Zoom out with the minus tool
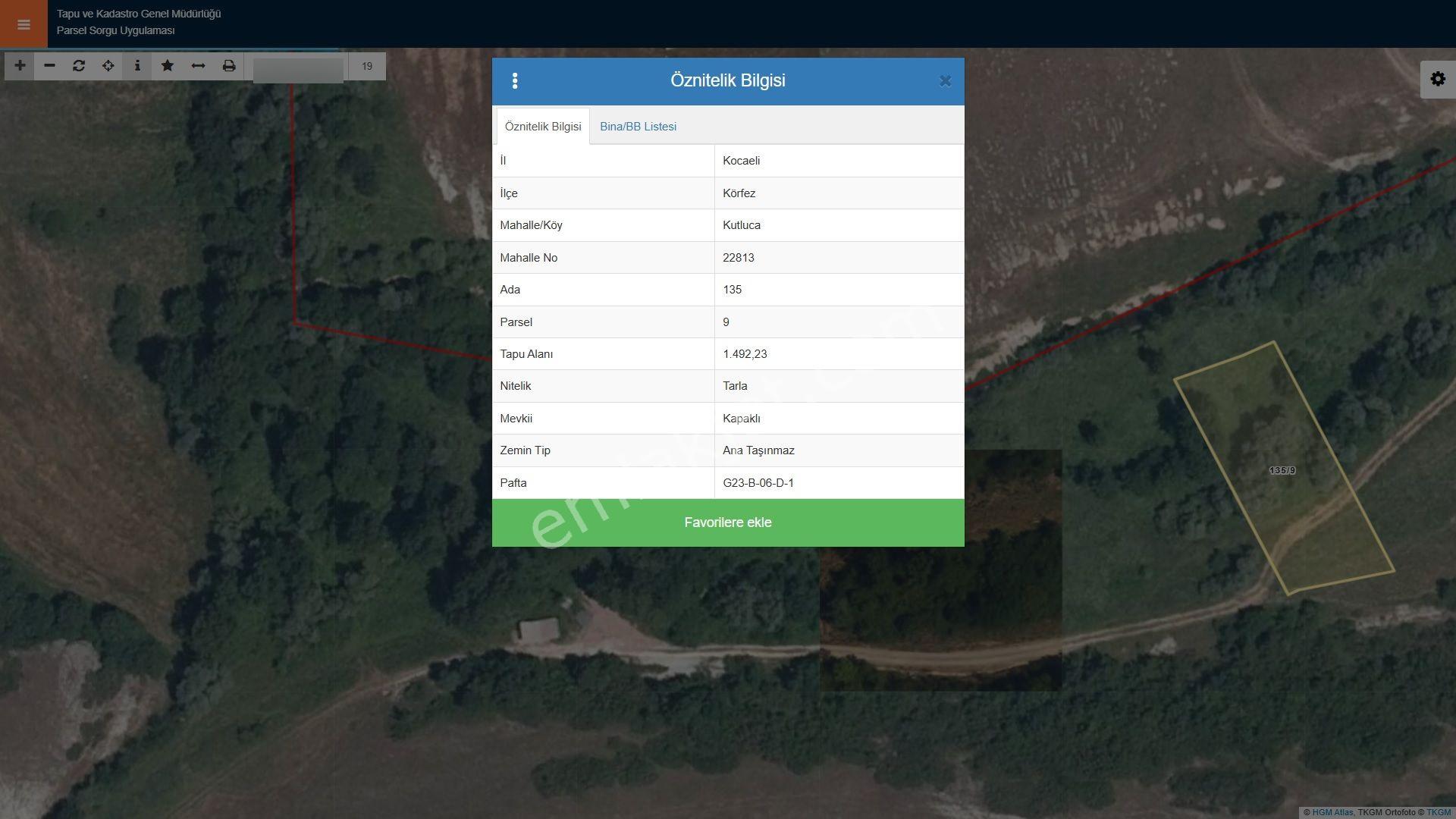1456x819 pixels. (x=49, y=66)
